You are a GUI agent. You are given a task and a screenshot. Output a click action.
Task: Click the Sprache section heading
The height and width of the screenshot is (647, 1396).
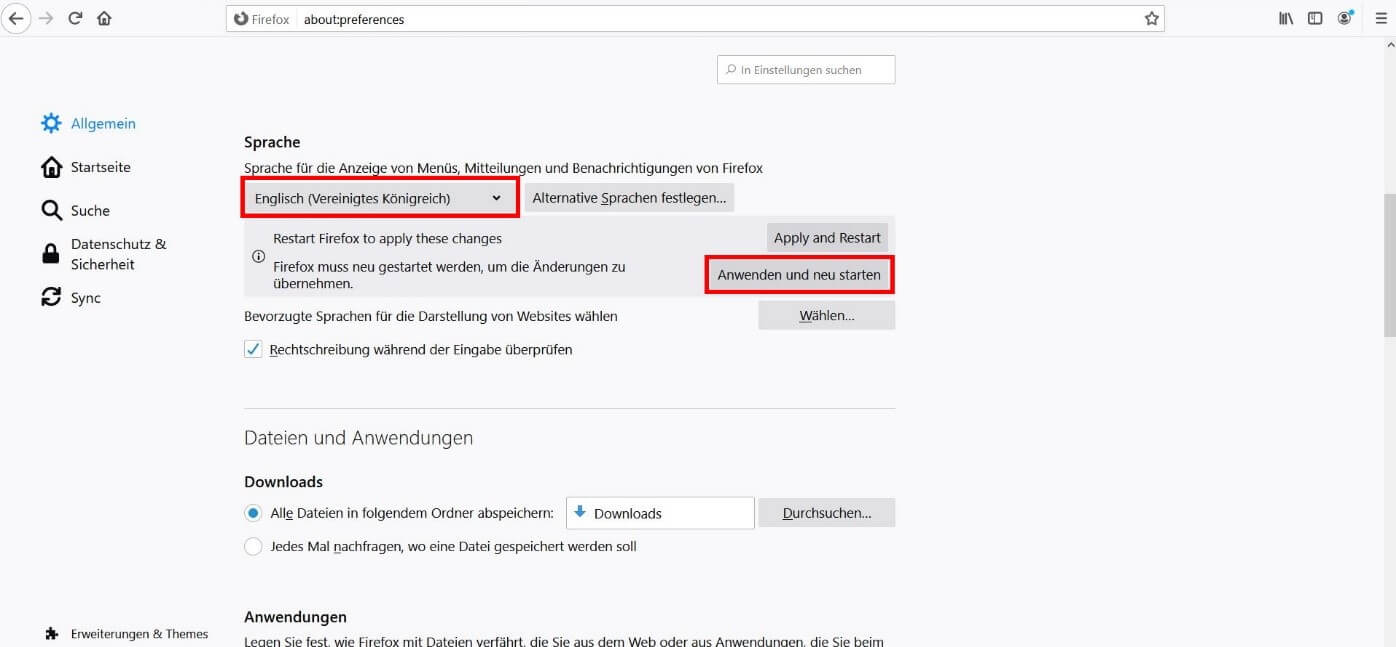[x=272, y=143]
